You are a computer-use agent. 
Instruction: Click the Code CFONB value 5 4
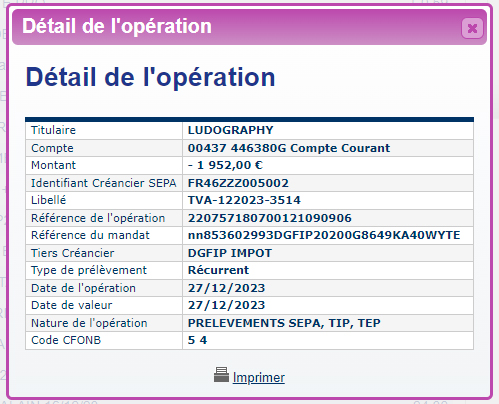click(197, 340)
